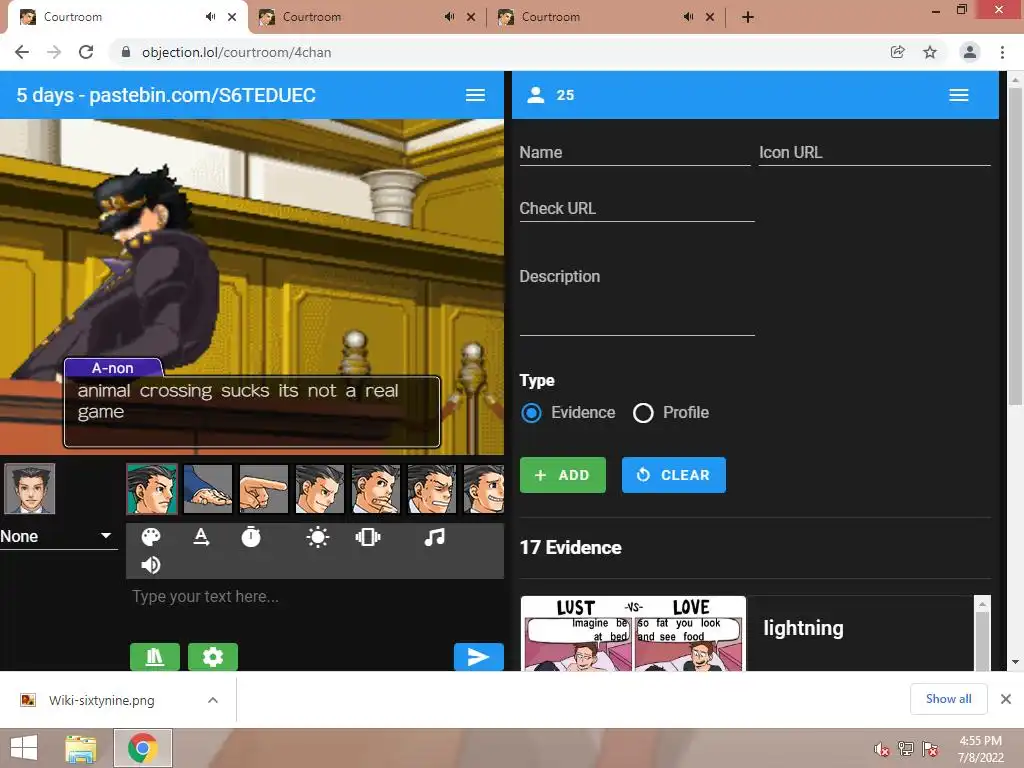Focus the Check URL input field
This screenshot has height=768, width=1024.
(637, 209)
